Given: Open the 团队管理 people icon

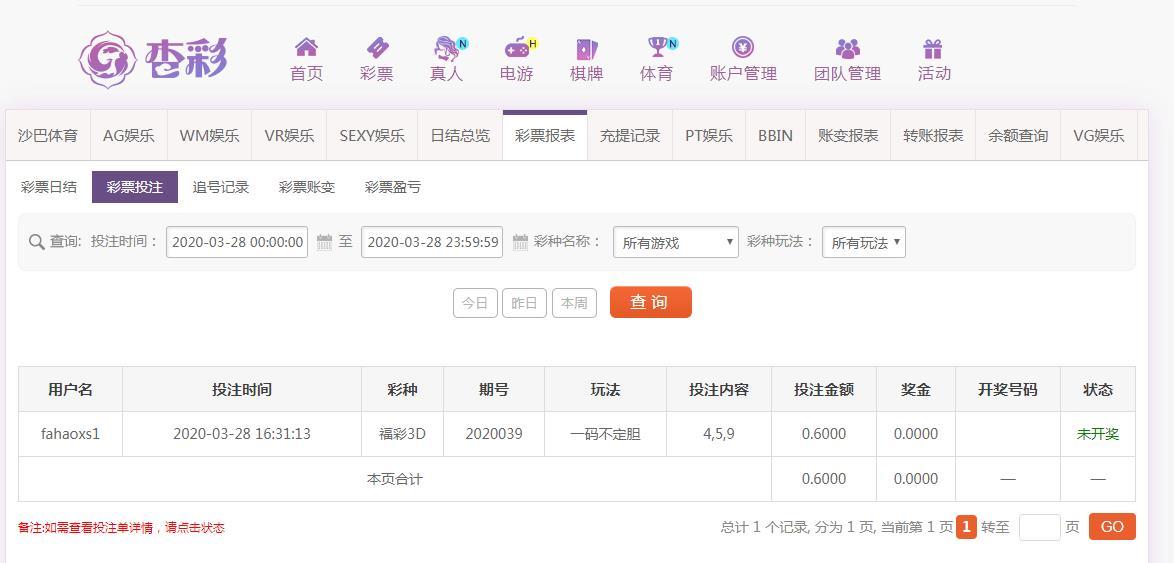Looking at the screenshot, I should (848, 49).
